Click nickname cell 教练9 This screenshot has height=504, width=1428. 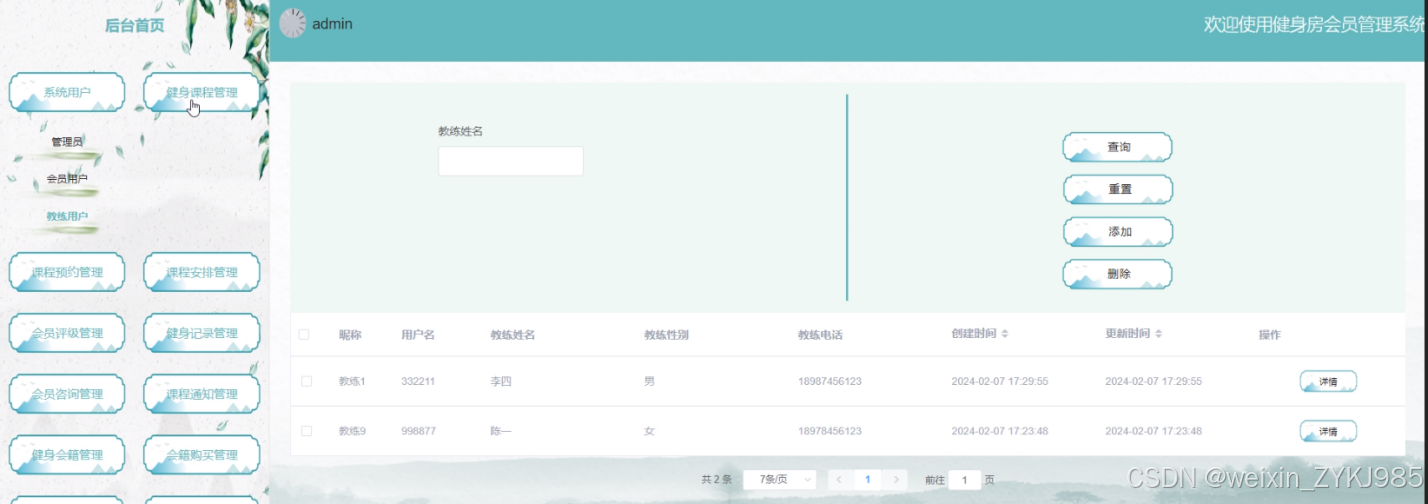[352, 431]
